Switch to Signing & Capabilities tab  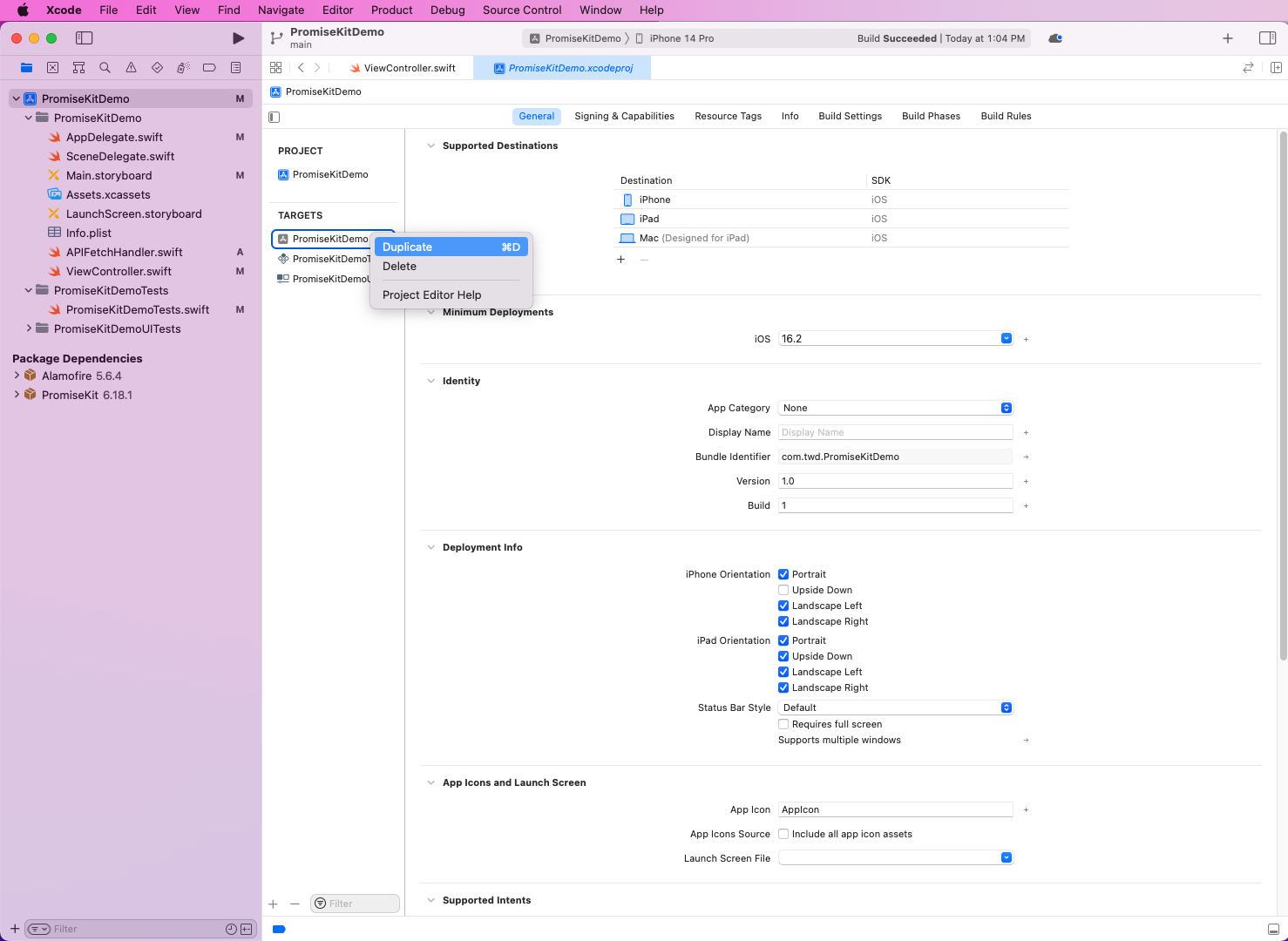(x=624, y=116)
